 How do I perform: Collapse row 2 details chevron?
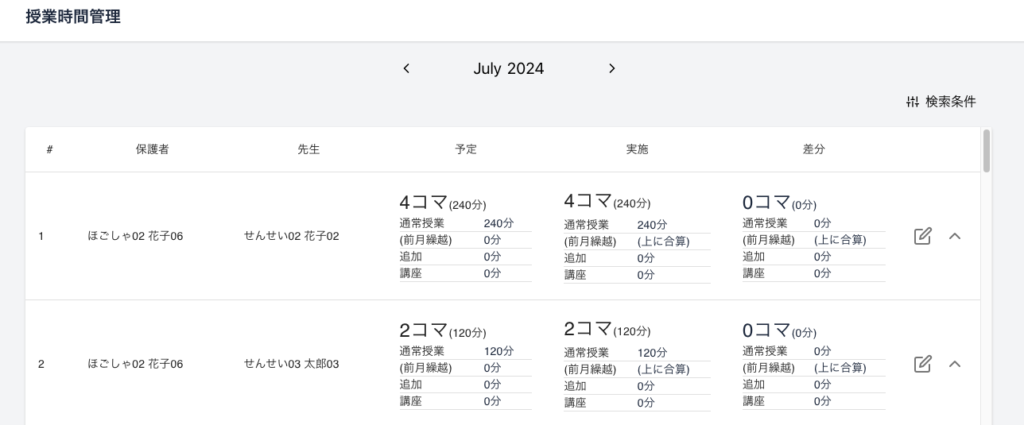[954, 363]
